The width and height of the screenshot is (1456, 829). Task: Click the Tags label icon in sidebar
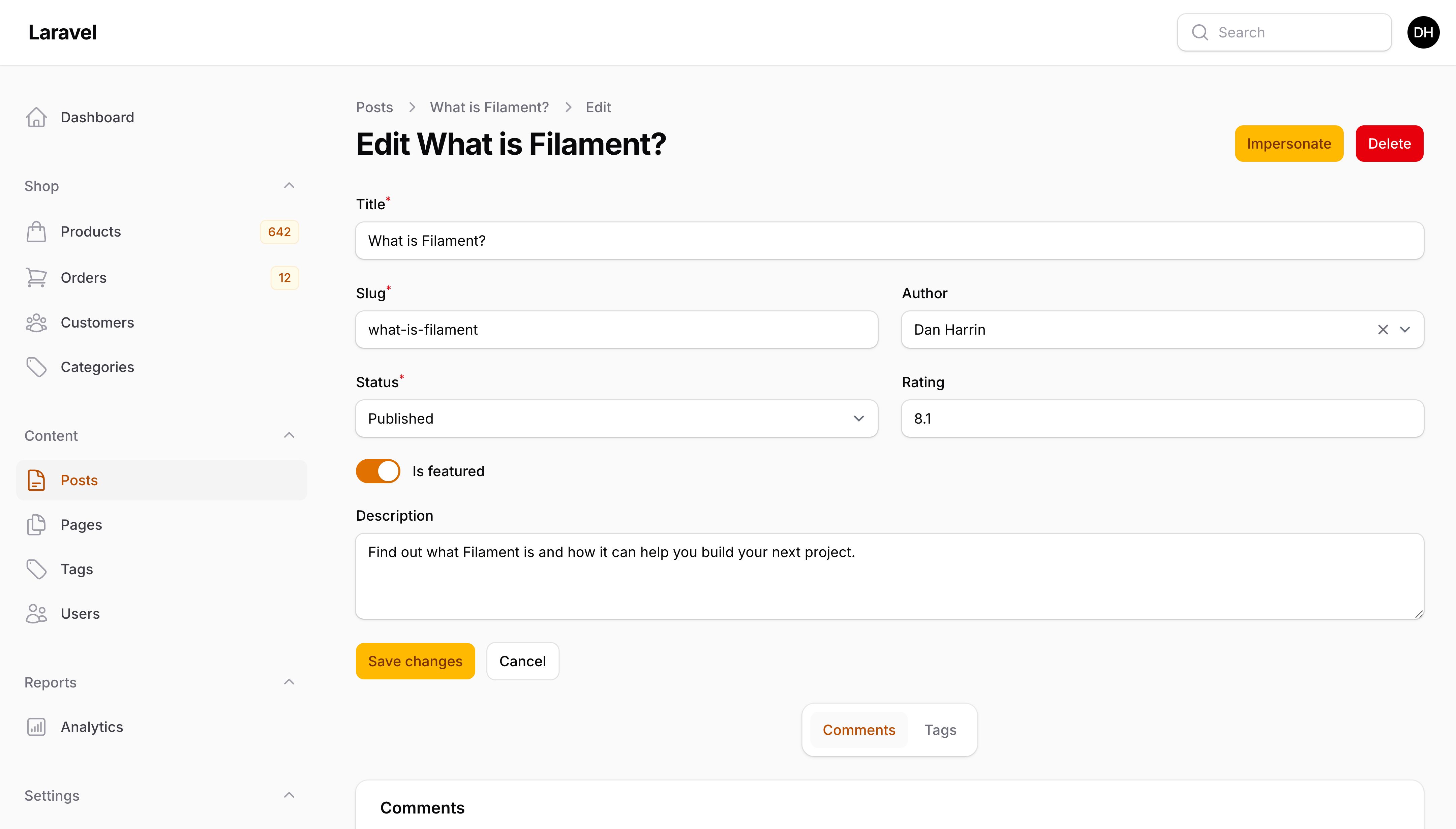(x=36, y=570)
